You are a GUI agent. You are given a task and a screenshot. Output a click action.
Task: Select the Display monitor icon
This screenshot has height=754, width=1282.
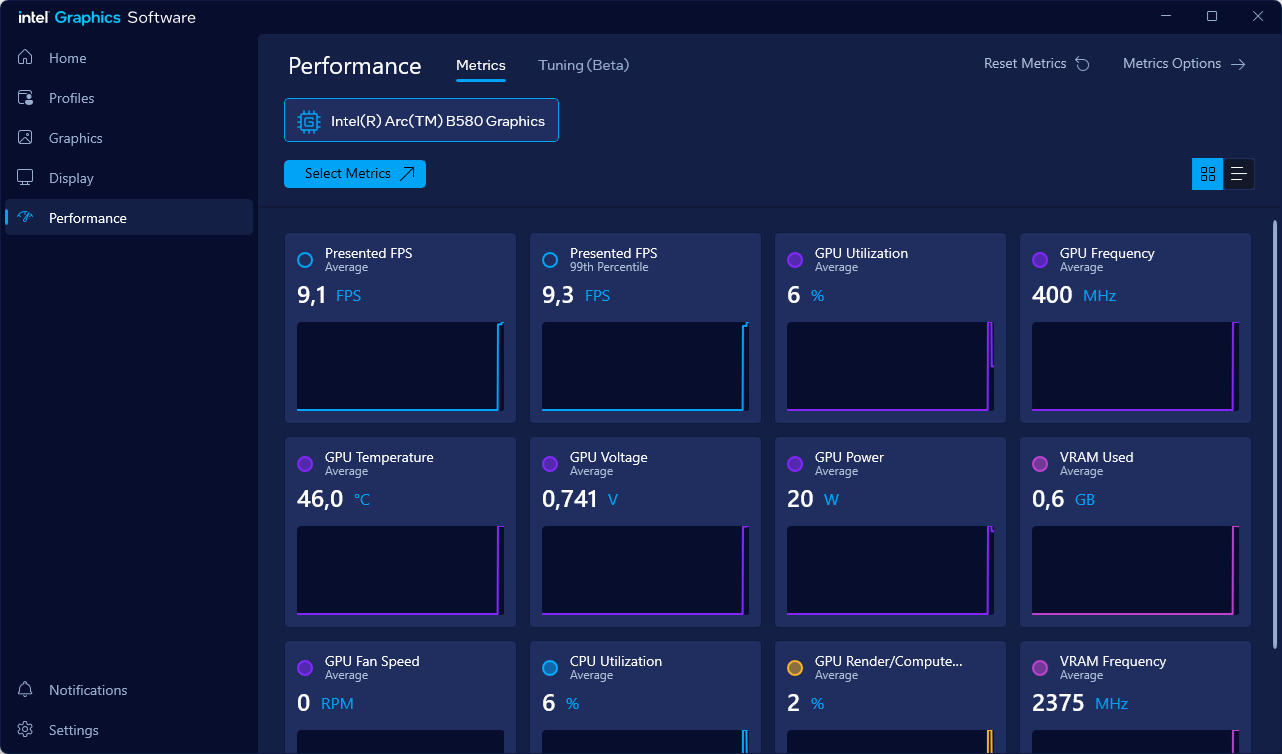[26, 178]
